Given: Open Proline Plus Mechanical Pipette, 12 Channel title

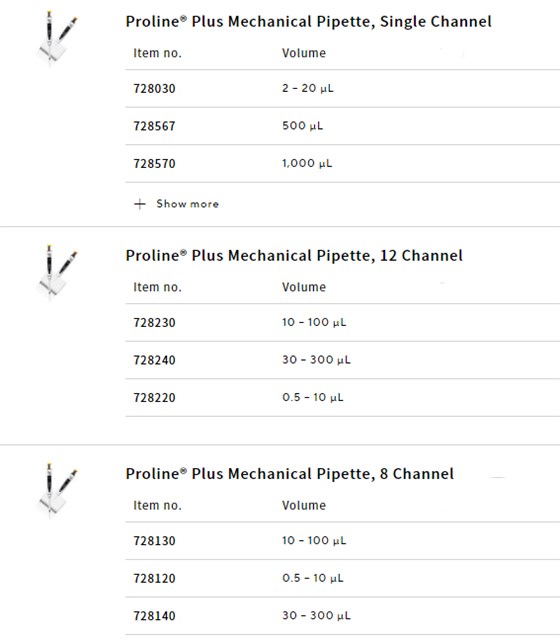Looking at the screenshot, I should coord(294,256).
